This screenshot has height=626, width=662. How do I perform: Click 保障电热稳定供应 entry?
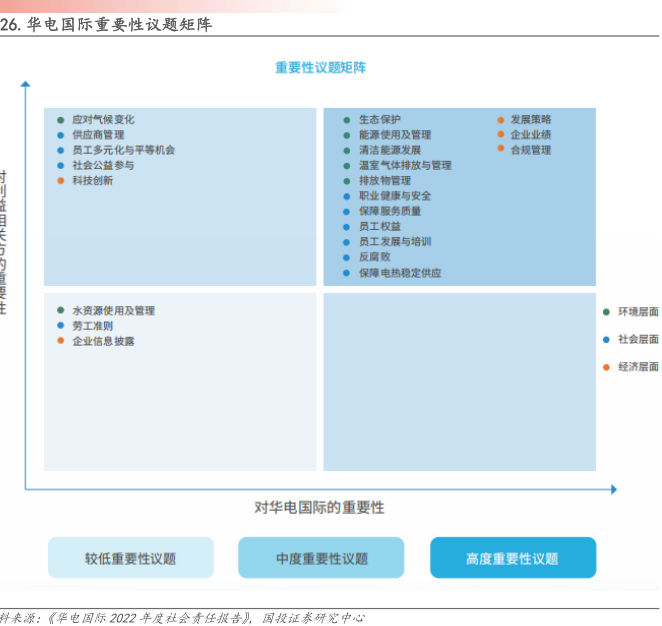pos(400,273)
